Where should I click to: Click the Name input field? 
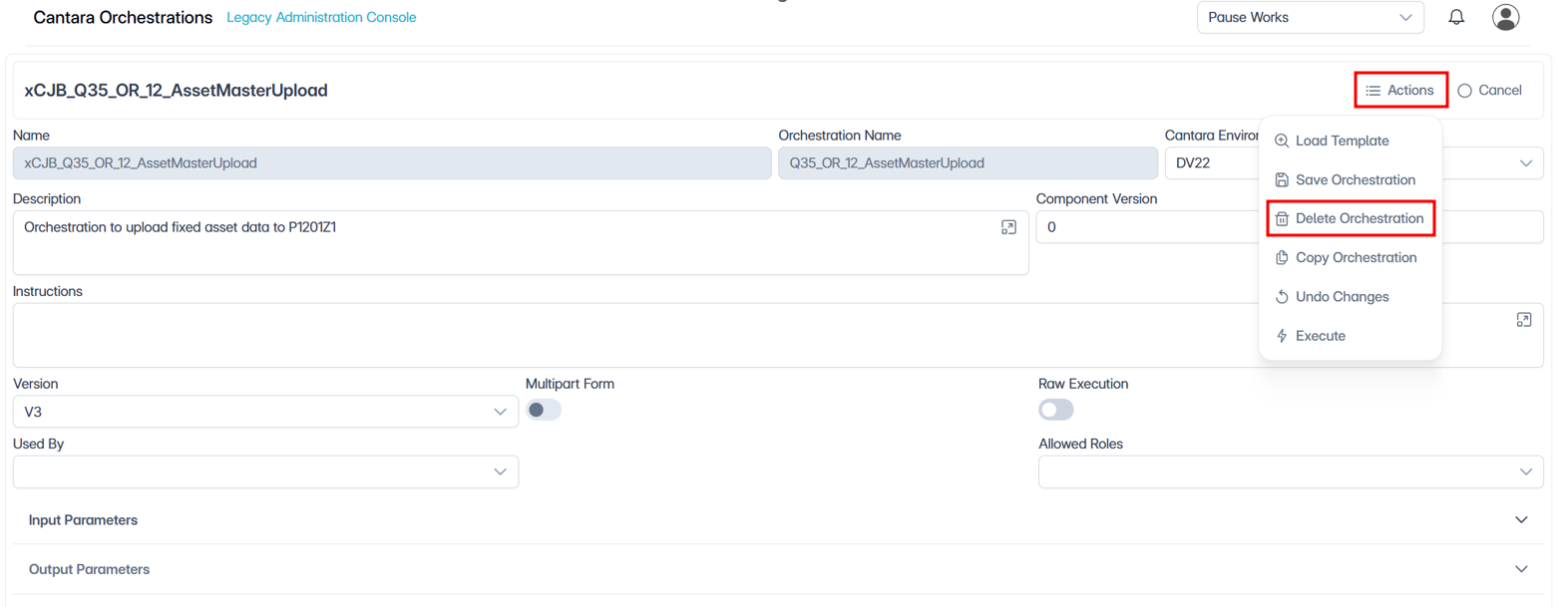[392, 163]
